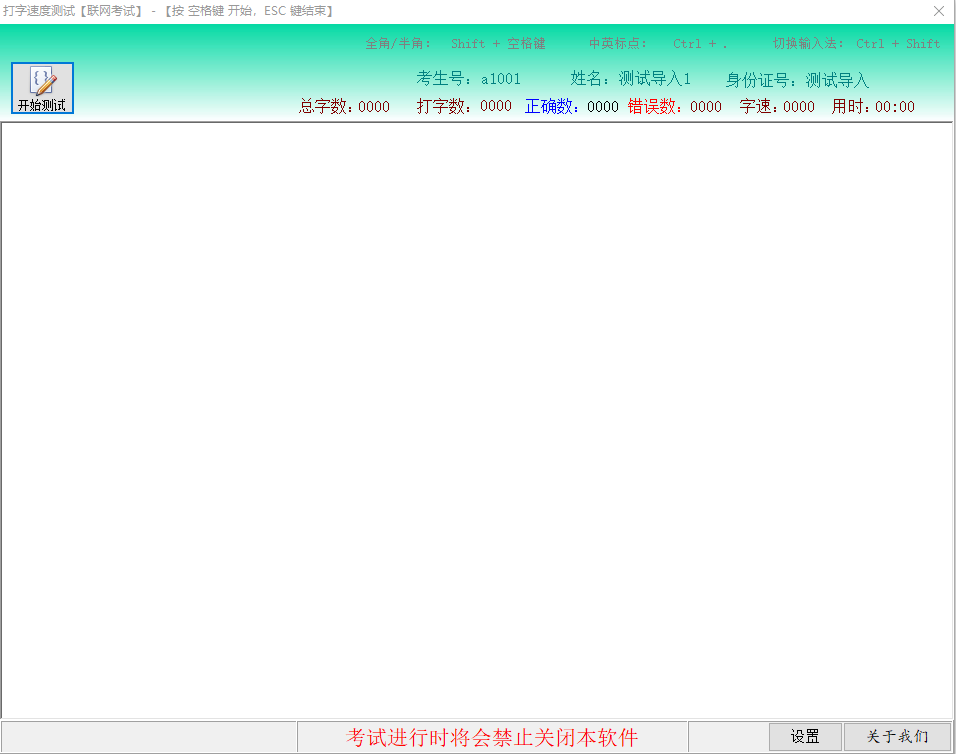The image size is (956, 754).
Task: Open the 设置 settings button
Action: 805,737
